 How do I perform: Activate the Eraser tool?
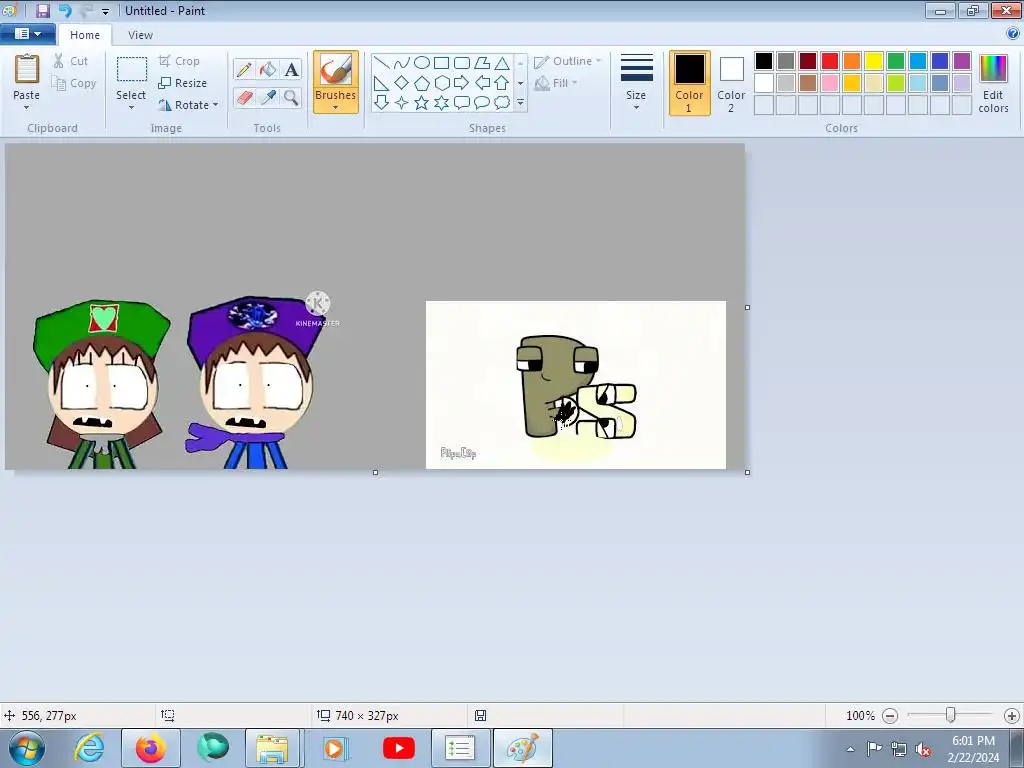pos(244,97)
